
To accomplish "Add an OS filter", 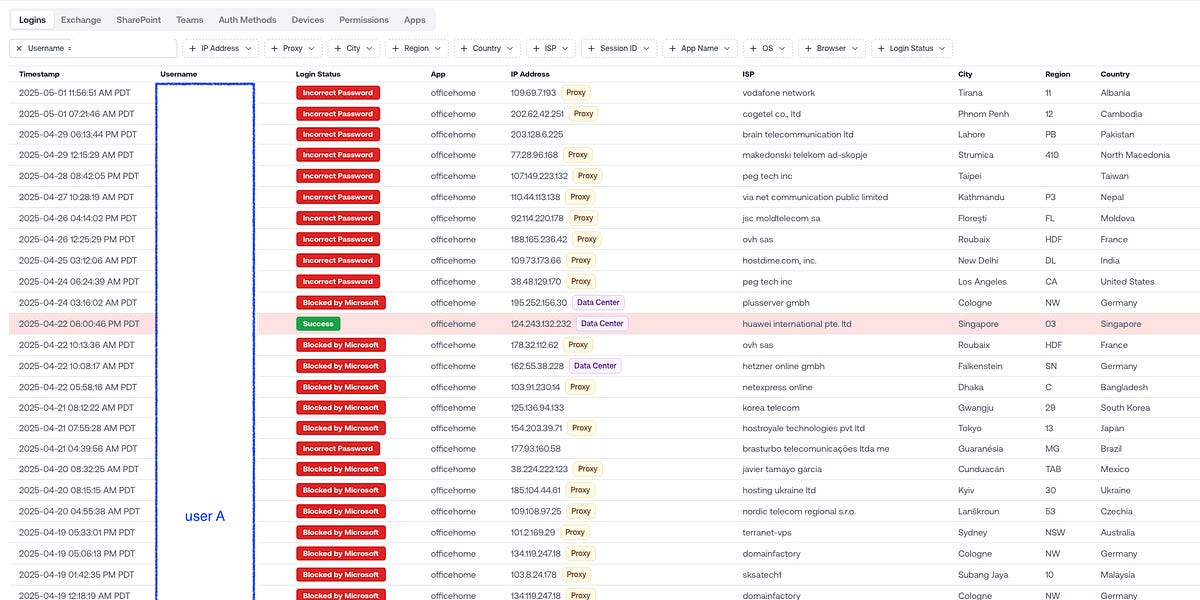I will [768, 48].
